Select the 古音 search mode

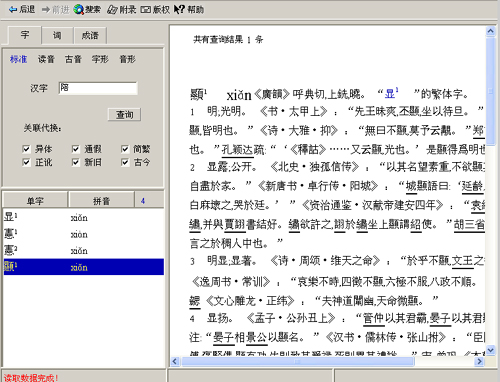pos(73,59)
